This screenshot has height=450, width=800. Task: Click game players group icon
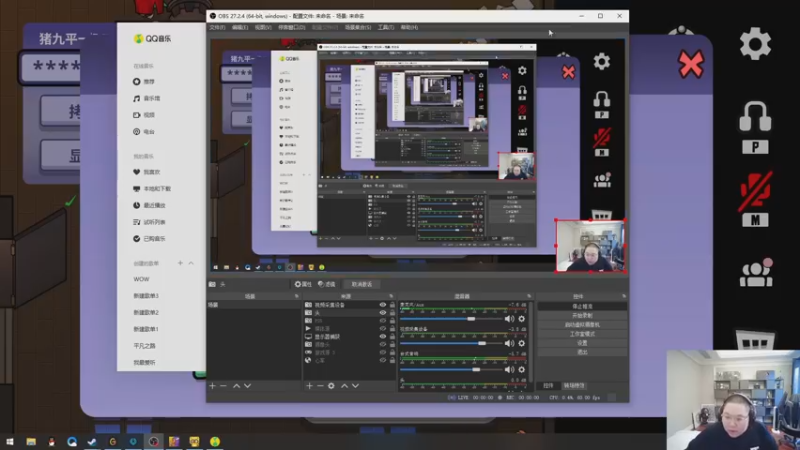756,273
